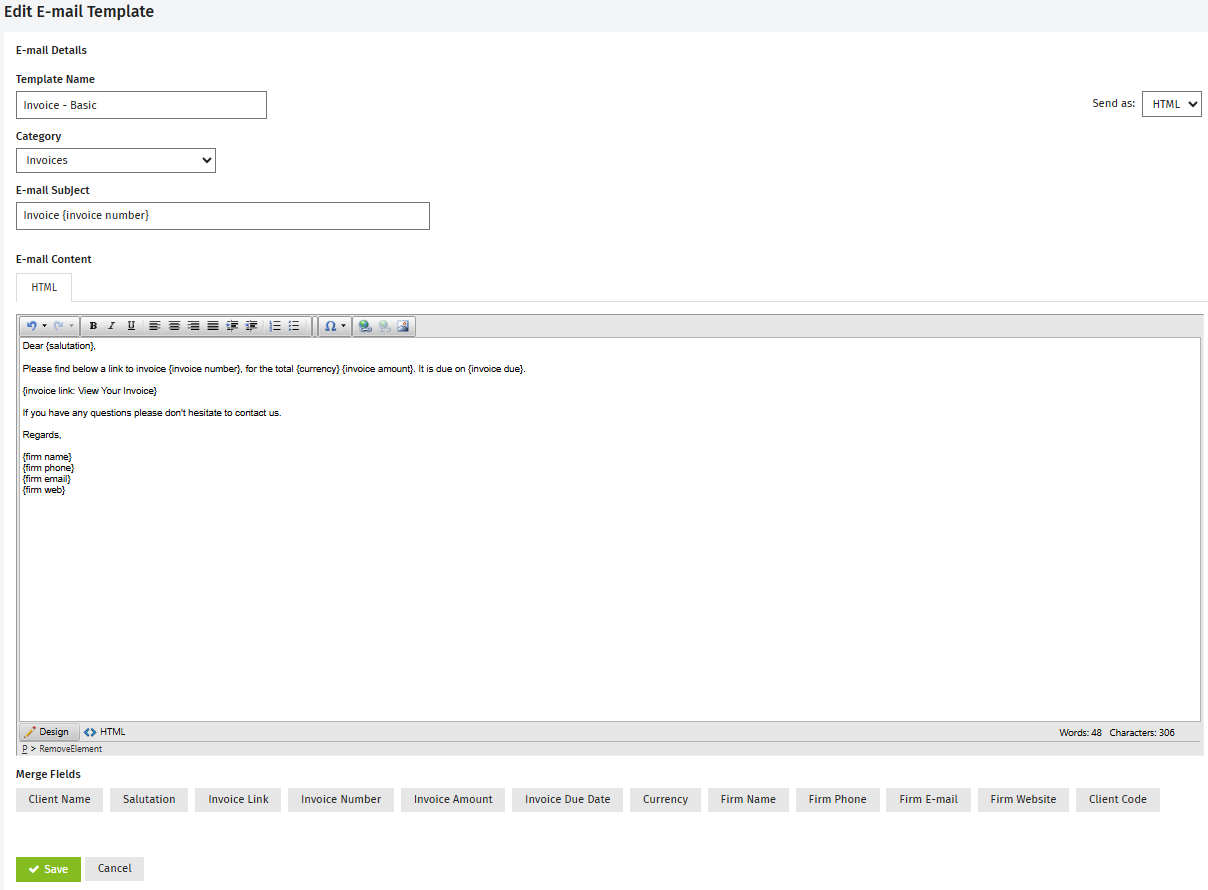The width and height of the screenshot is (1208, 890).
Task: Insert a numbered list
Action: tap(275, 326)
